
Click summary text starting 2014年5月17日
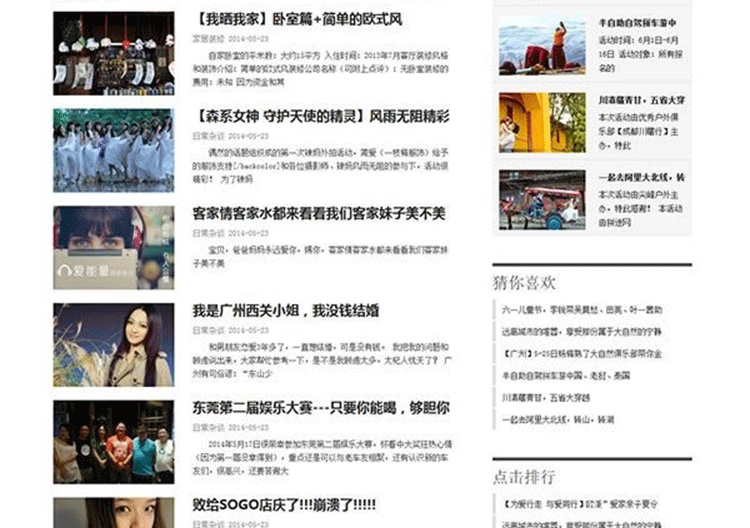coord(322,458)
